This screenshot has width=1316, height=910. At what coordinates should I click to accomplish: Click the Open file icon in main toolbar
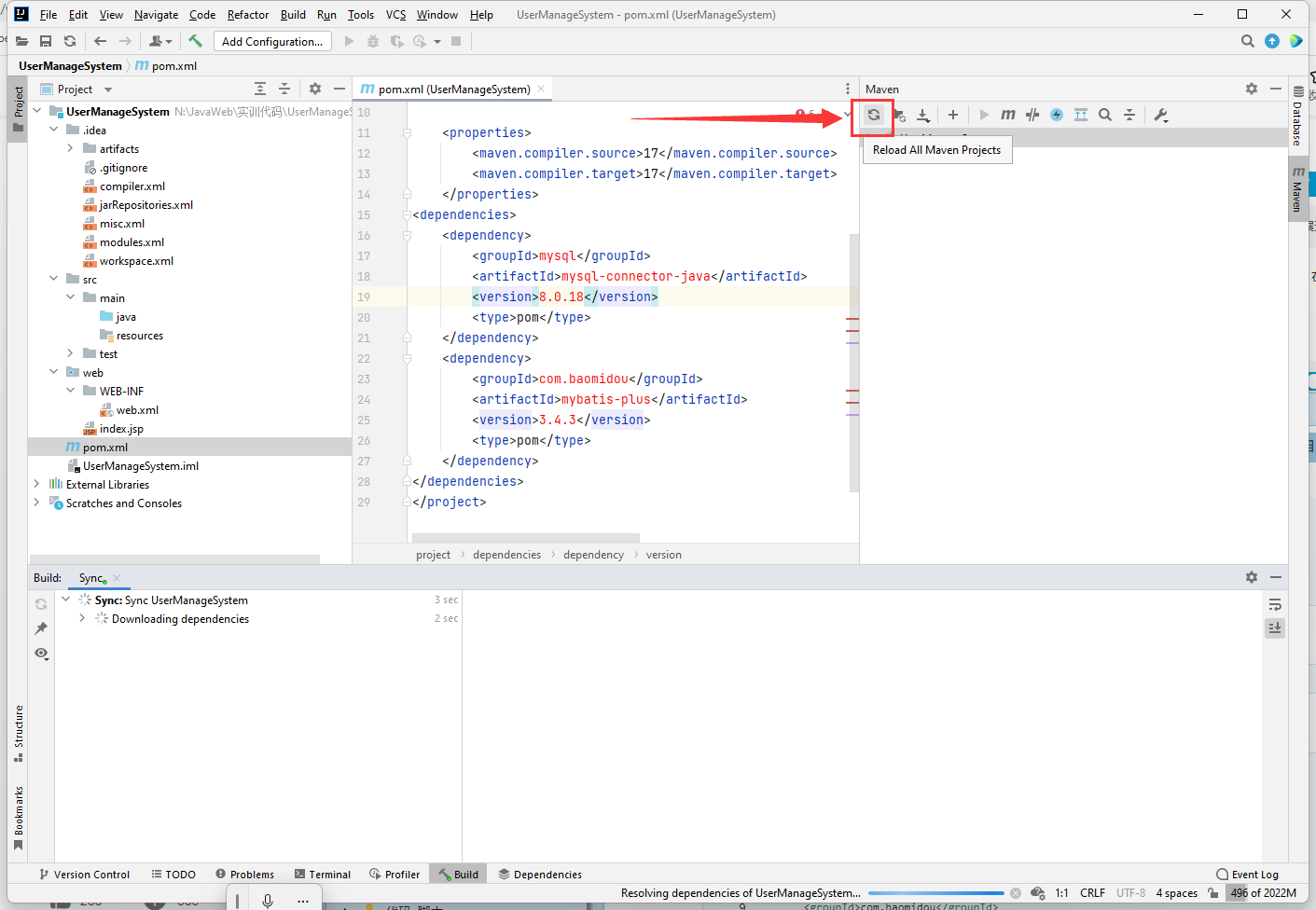(21, 41)
